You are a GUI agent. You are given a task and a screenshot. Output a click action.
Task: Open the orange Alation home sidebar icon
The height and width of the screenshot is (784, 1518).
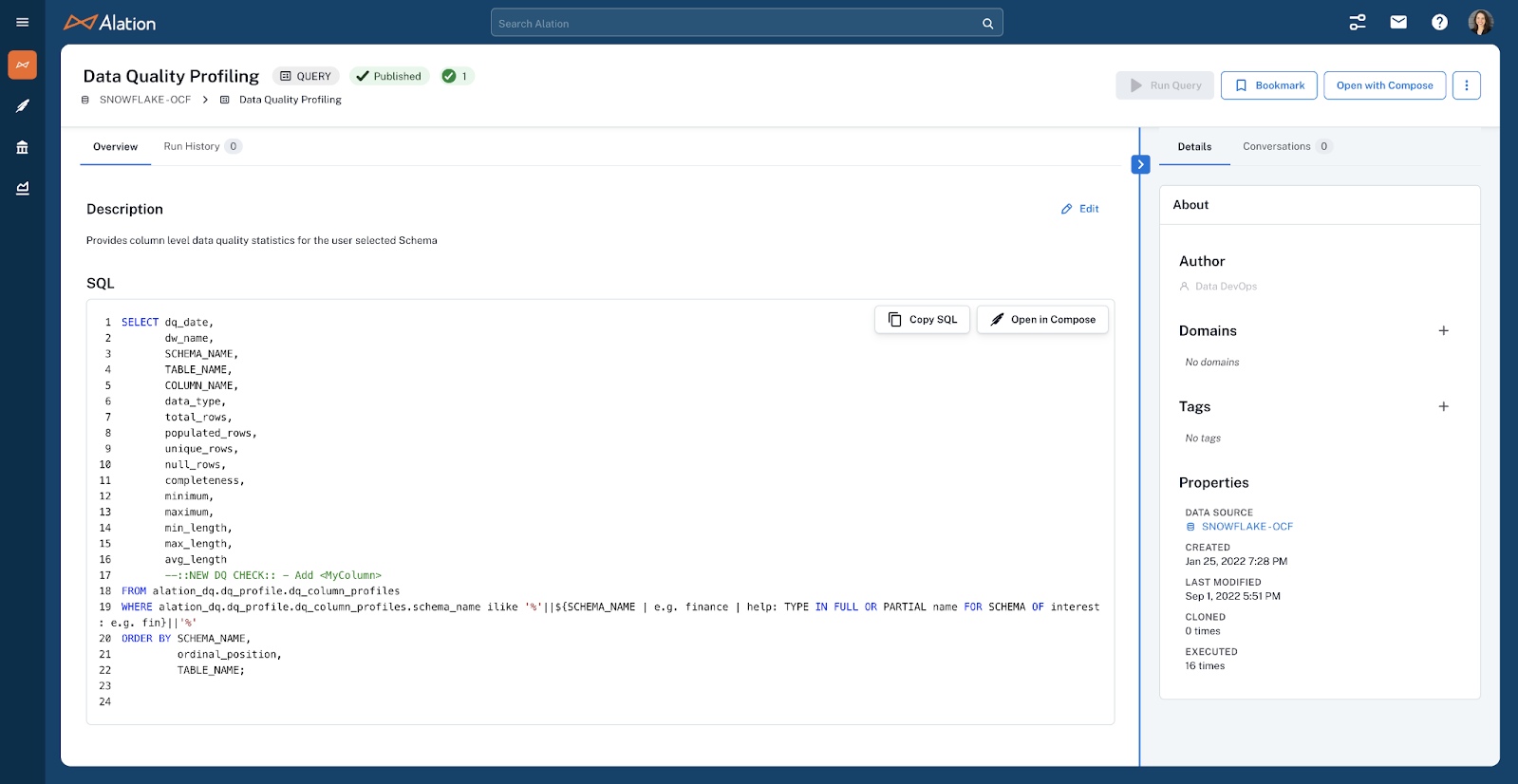[23, 65]
